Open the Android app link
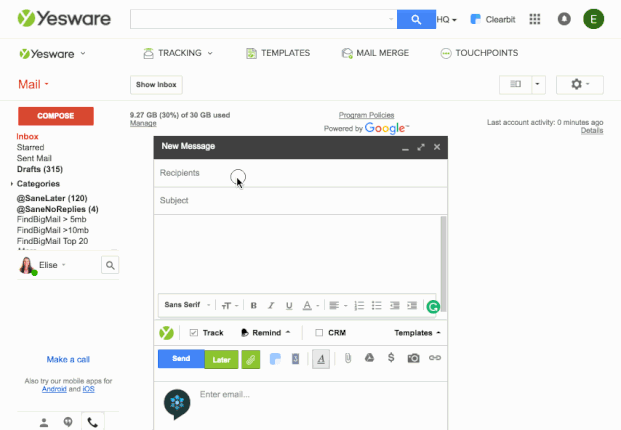Screen dimensions: 621x430 (54, 389)
